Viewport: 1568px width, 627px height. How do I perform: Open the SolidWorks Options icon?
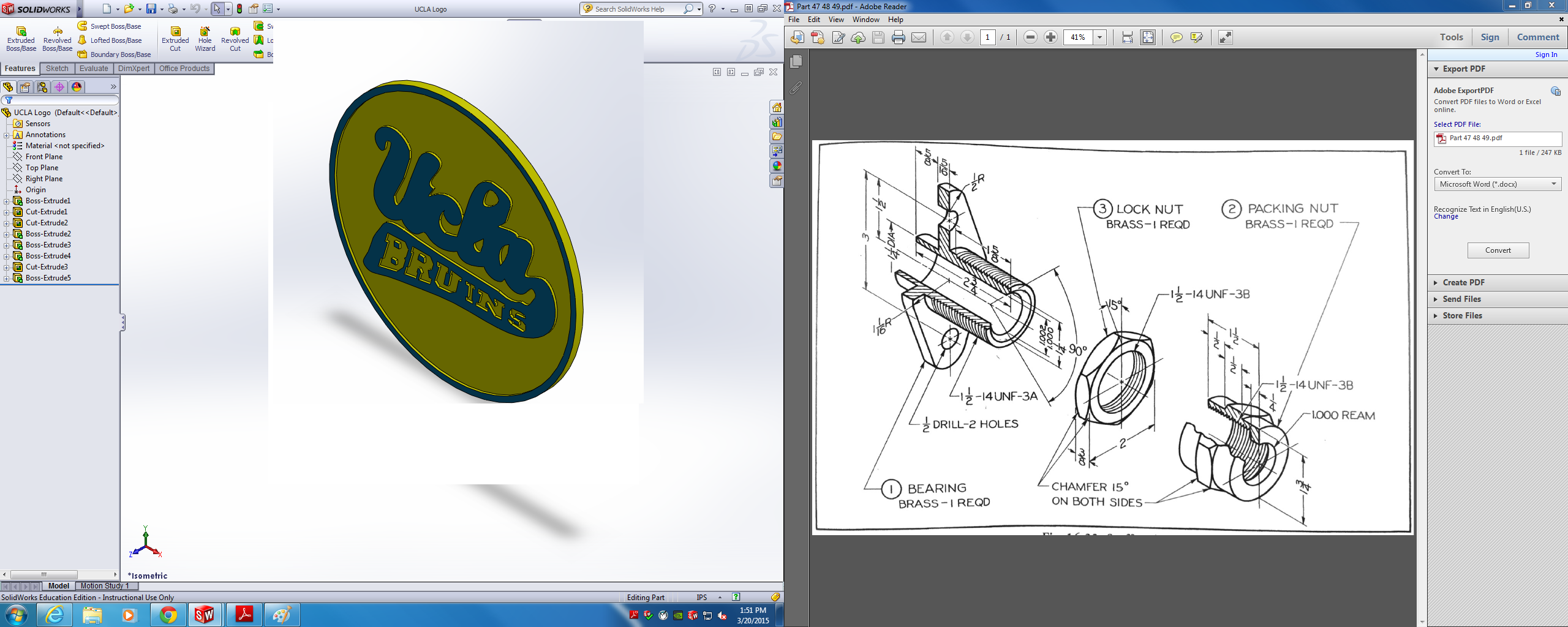coord(268,9)
